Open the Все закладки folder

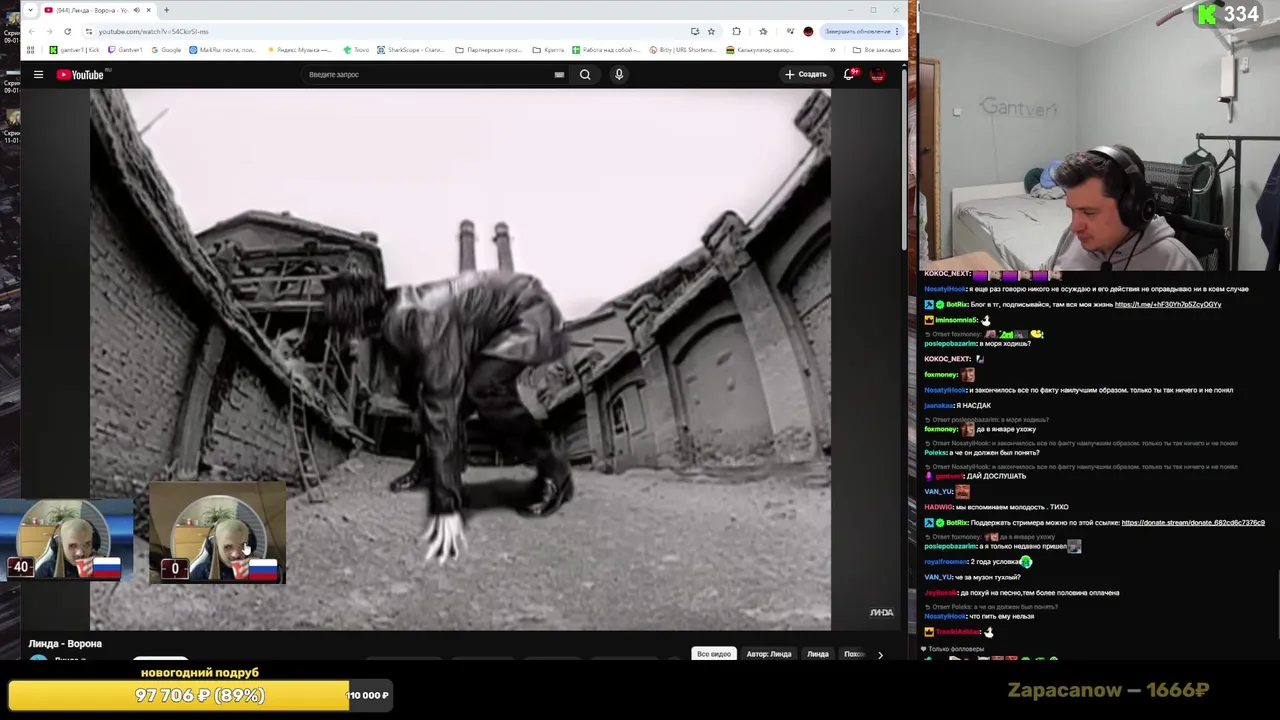pyautogui.click(x=877, y=50)
